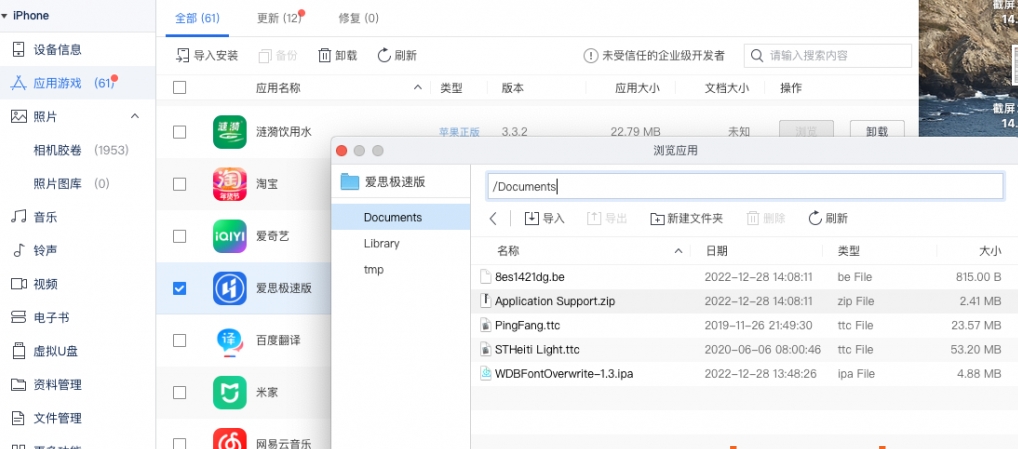
Task: Sort app list by 应用名称 arrow
Action: (417, 88)
